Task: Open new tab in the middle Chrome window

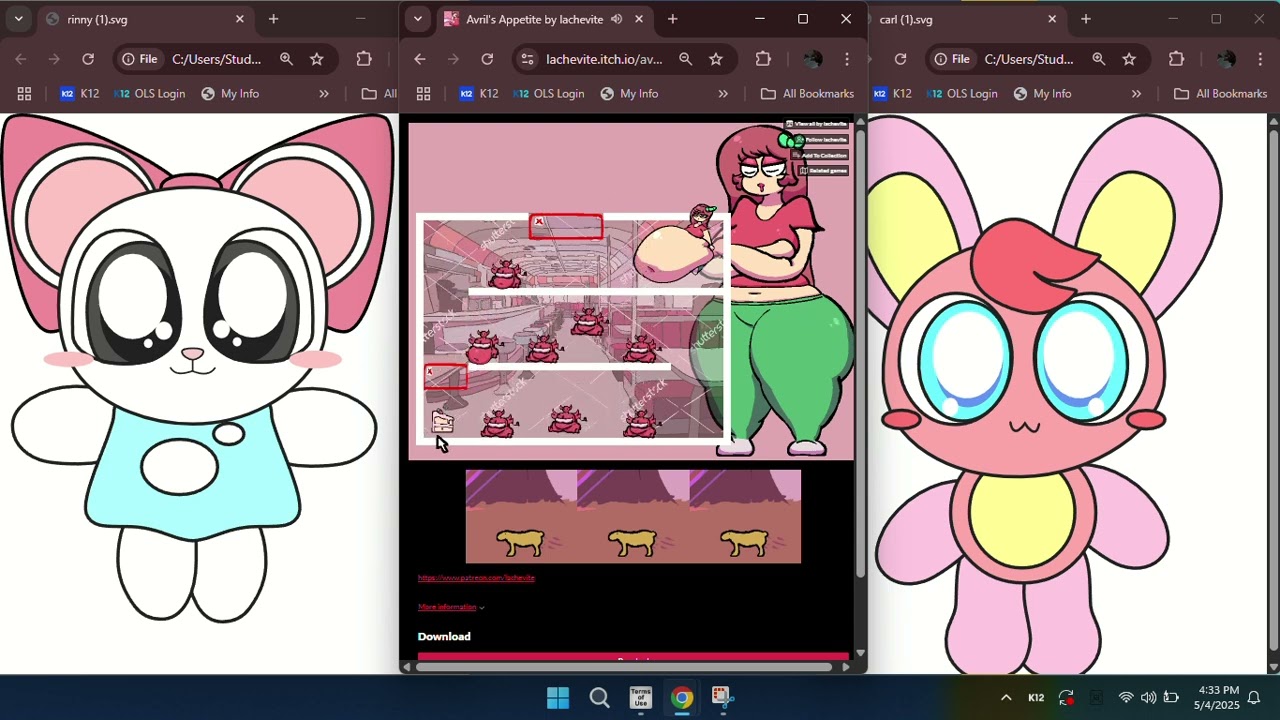Action: click(673, 19)
